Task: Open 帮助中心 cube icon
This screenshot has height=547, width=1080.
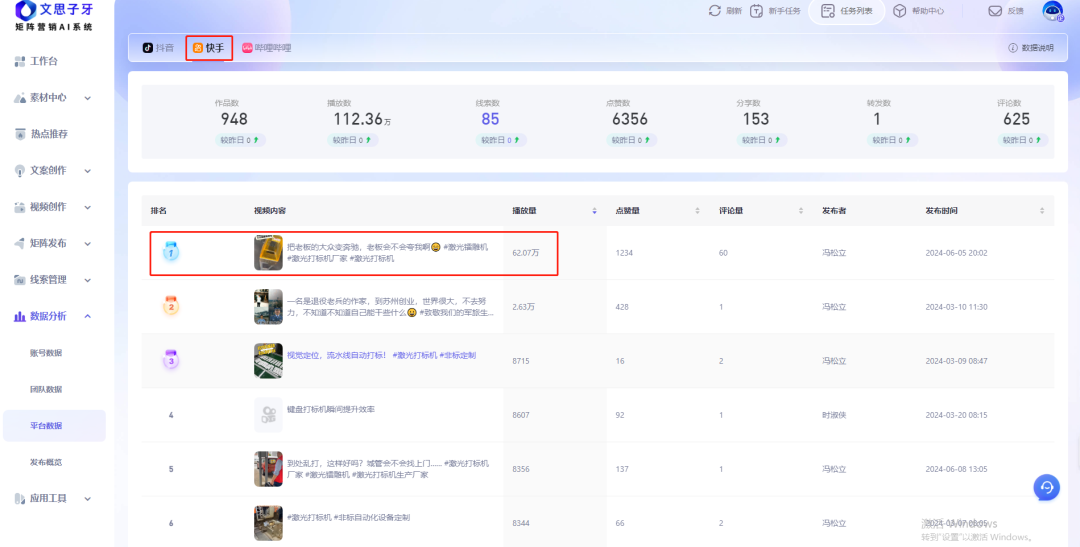Action: tap(900, 11)
